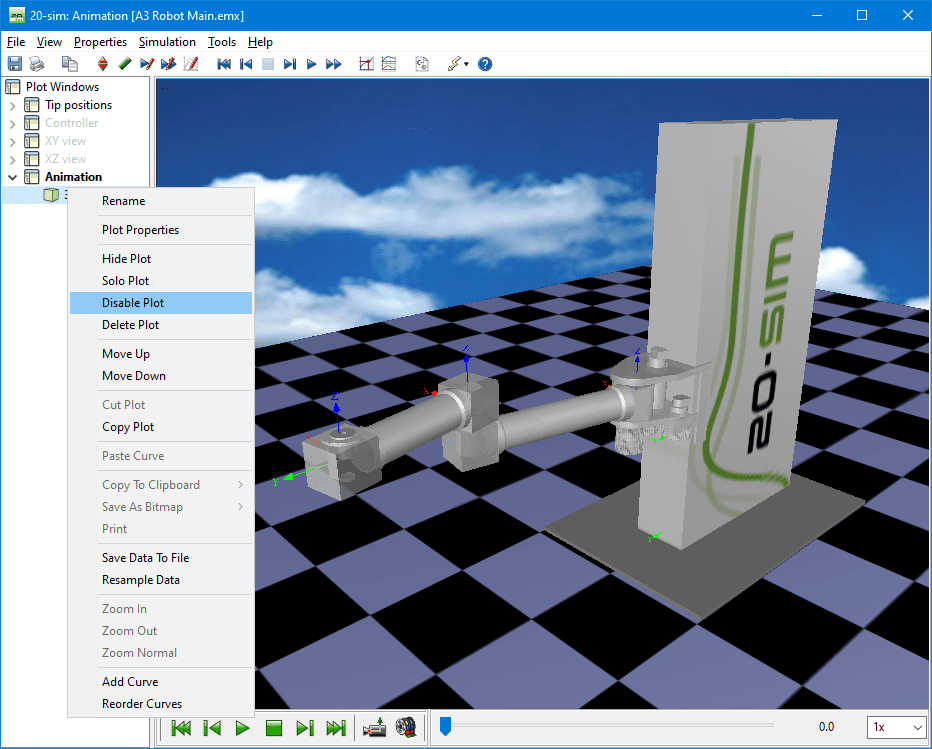Screen dimensions: 932x749
Task: Select the Controller plot window item
Action: click(71, 123)
